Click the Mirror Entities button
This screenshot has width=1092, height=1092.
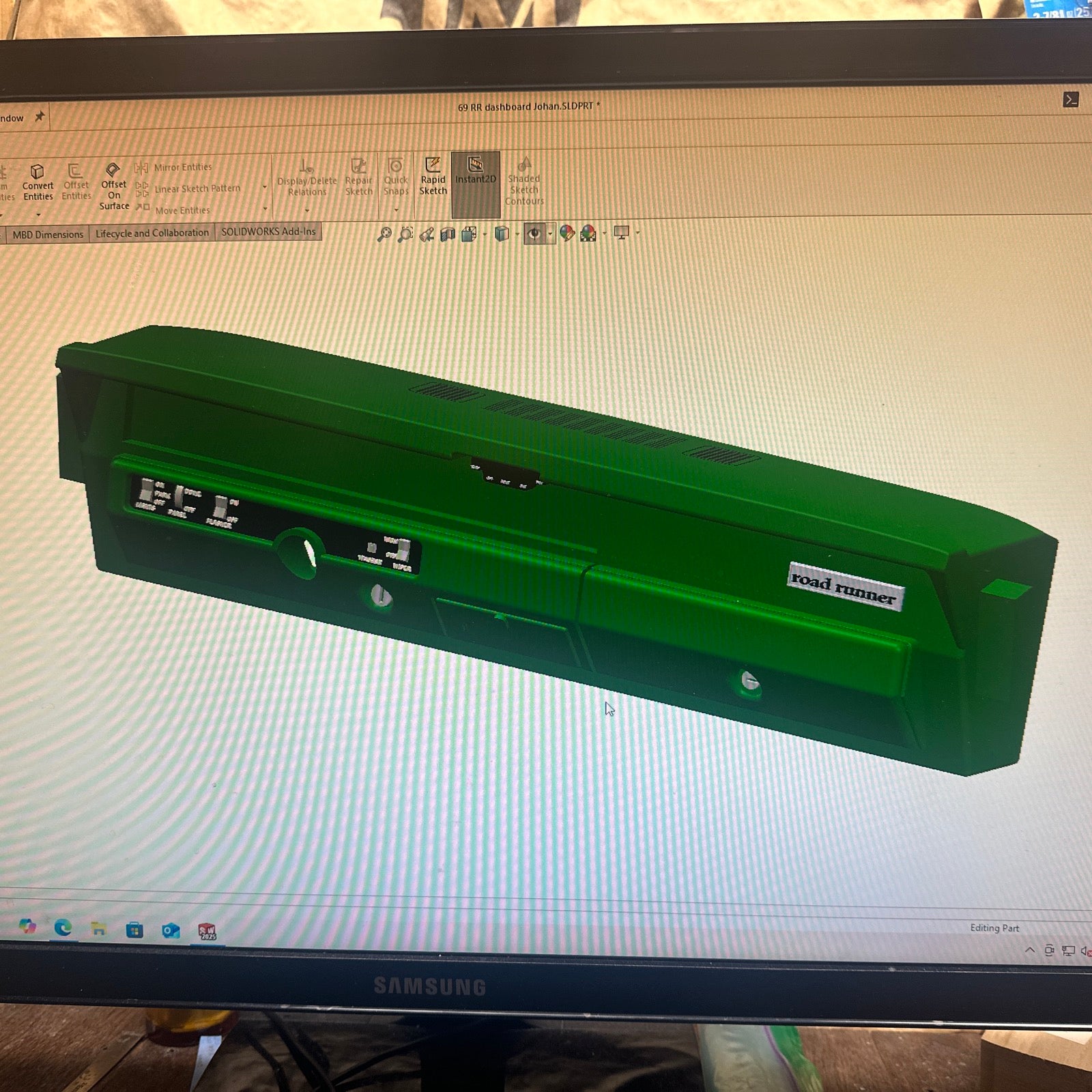pyautogui.click(x=182, y=167)
